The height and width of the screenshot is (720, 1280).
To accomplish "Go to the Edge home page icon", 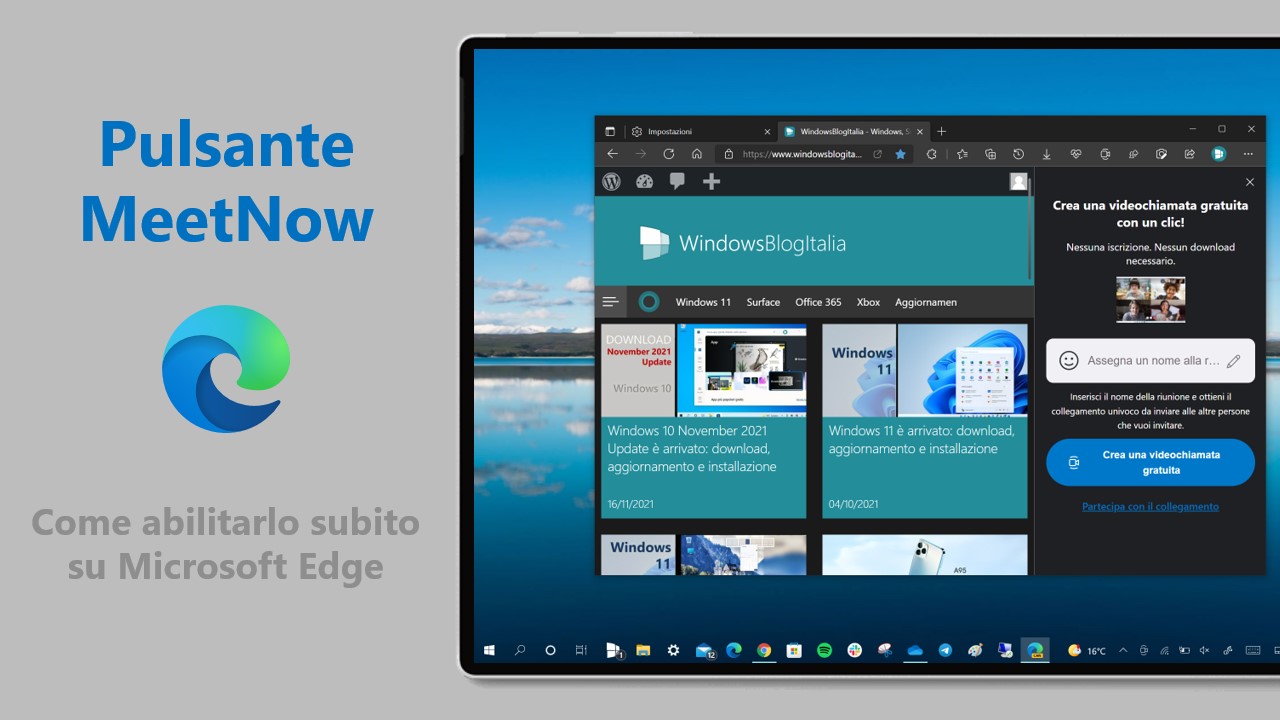I will [x=697, y=154].
